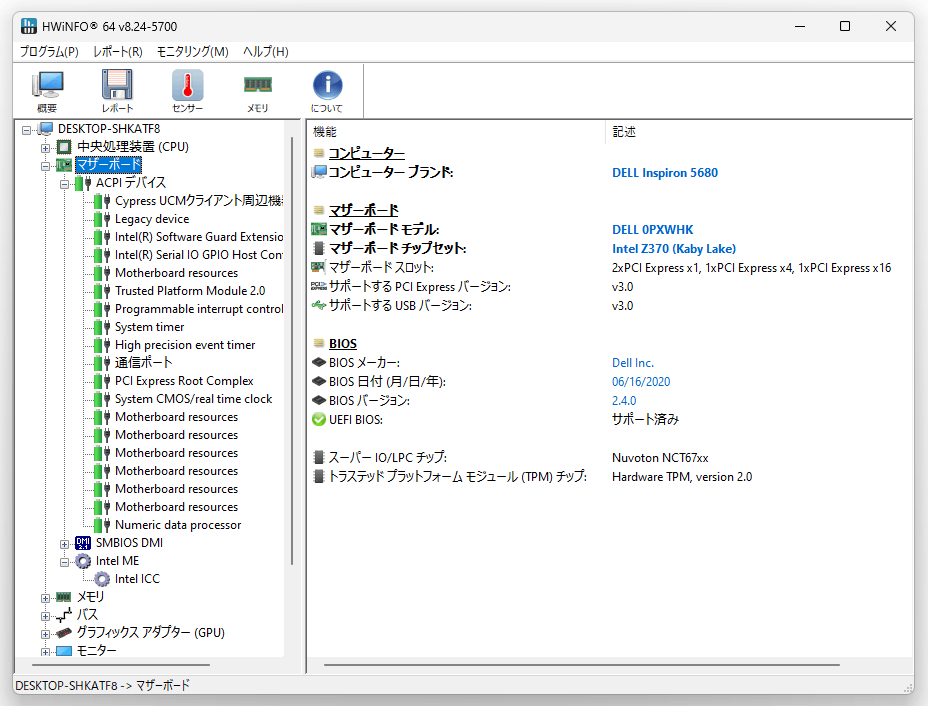This screenshot has width=928, height=706.
Task: Click Hardware TPM, version 2.0 text
Action: tap(682, 477)
